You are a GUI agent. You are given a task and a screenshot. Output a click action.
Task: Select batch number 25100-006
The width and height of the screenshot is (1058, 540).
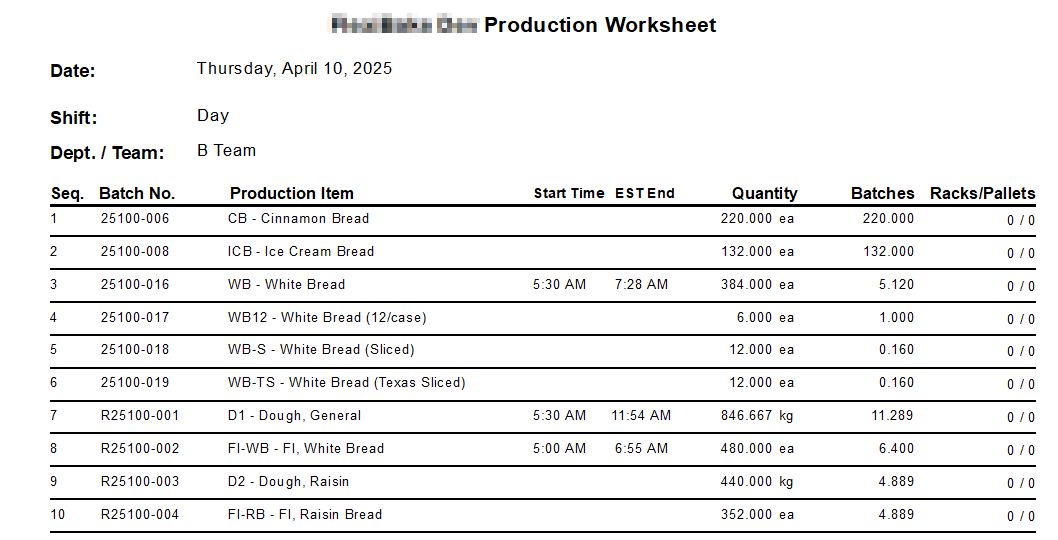click(x=135, y=219)
